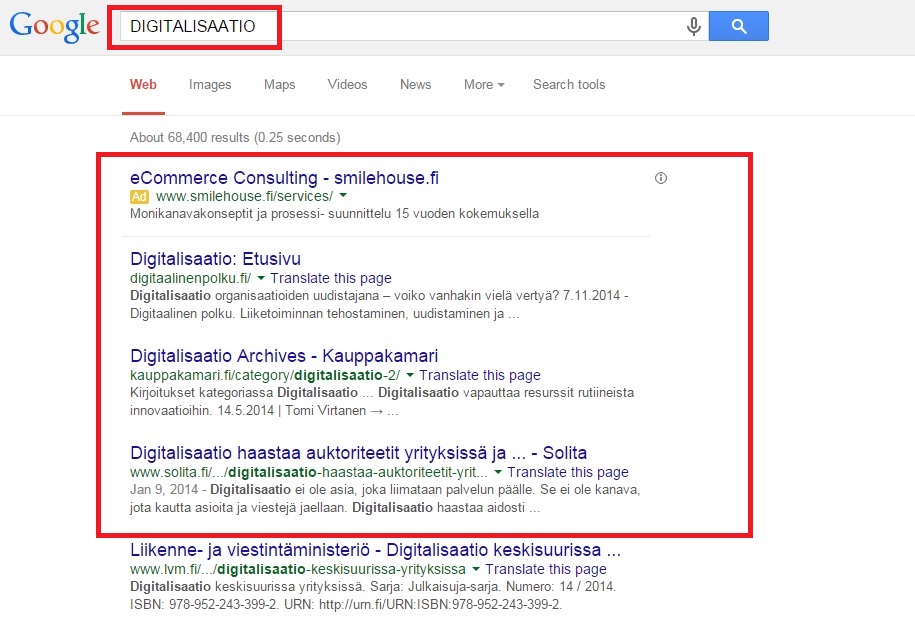Expand arrow next to www.solita.fi URL
Screen dimensions: 915x621
[x=498, y=472]
